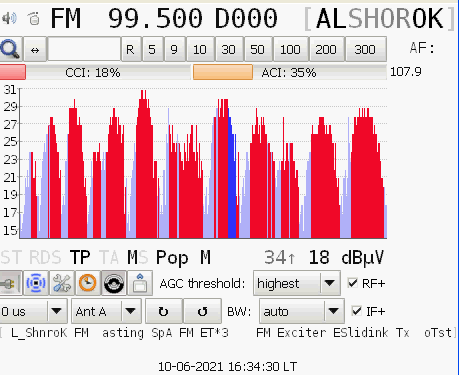Click the double-arrow span button
459x375 pixels.
tap(35, 50)
